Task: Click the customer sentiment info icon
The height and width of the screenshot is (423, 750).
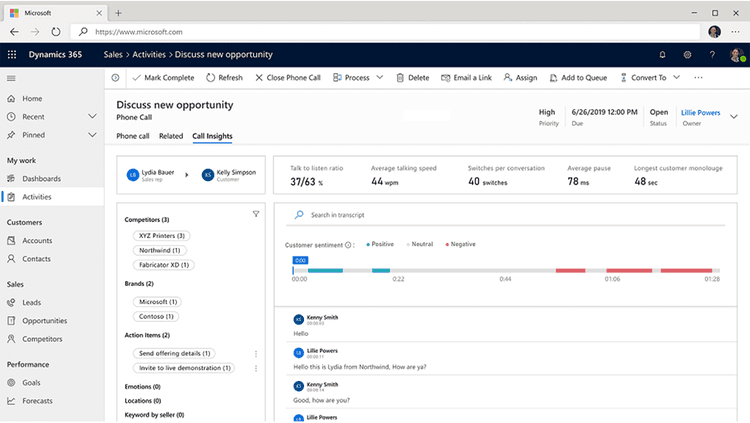Action: coord(348,245)
